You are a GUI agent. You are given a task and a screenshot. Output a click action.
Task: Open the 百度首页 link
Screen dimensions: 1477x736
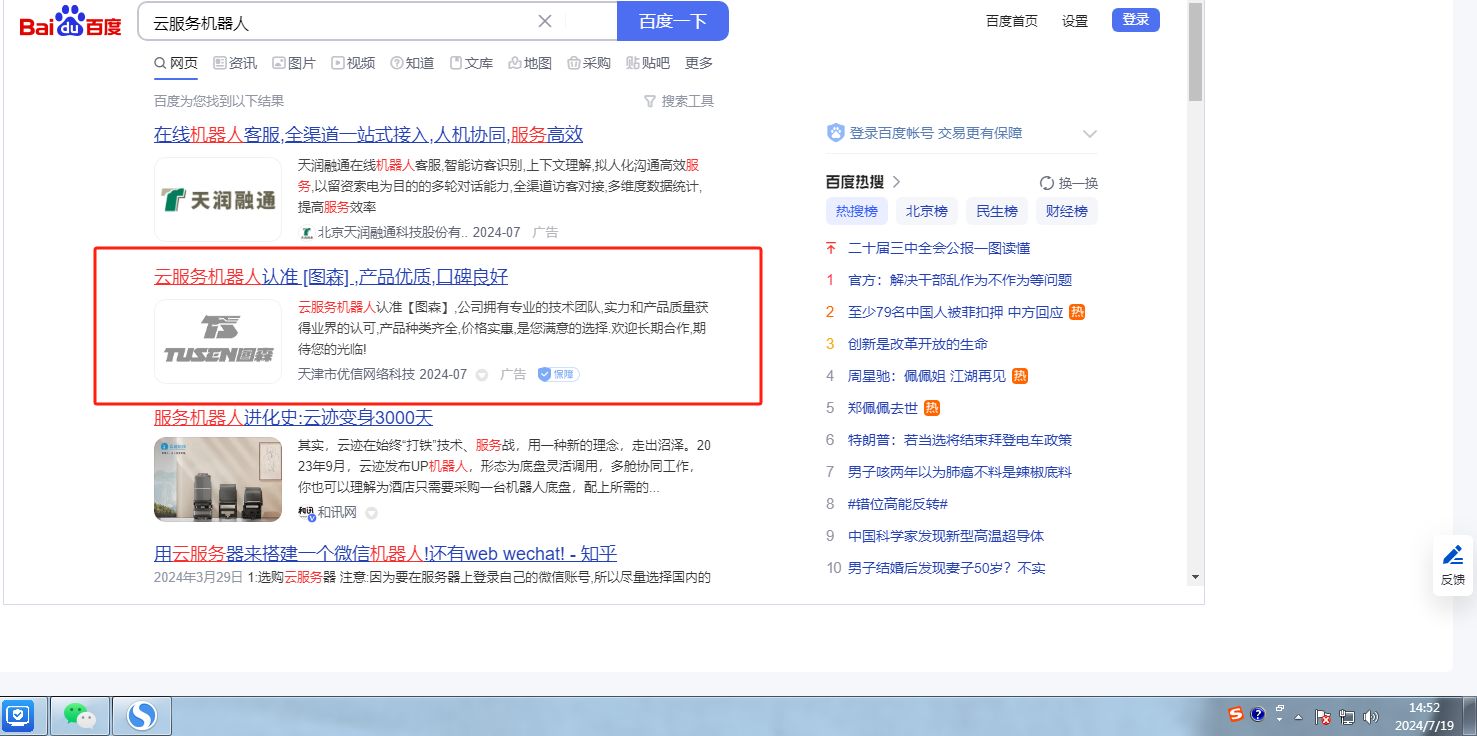point(1012,21)
